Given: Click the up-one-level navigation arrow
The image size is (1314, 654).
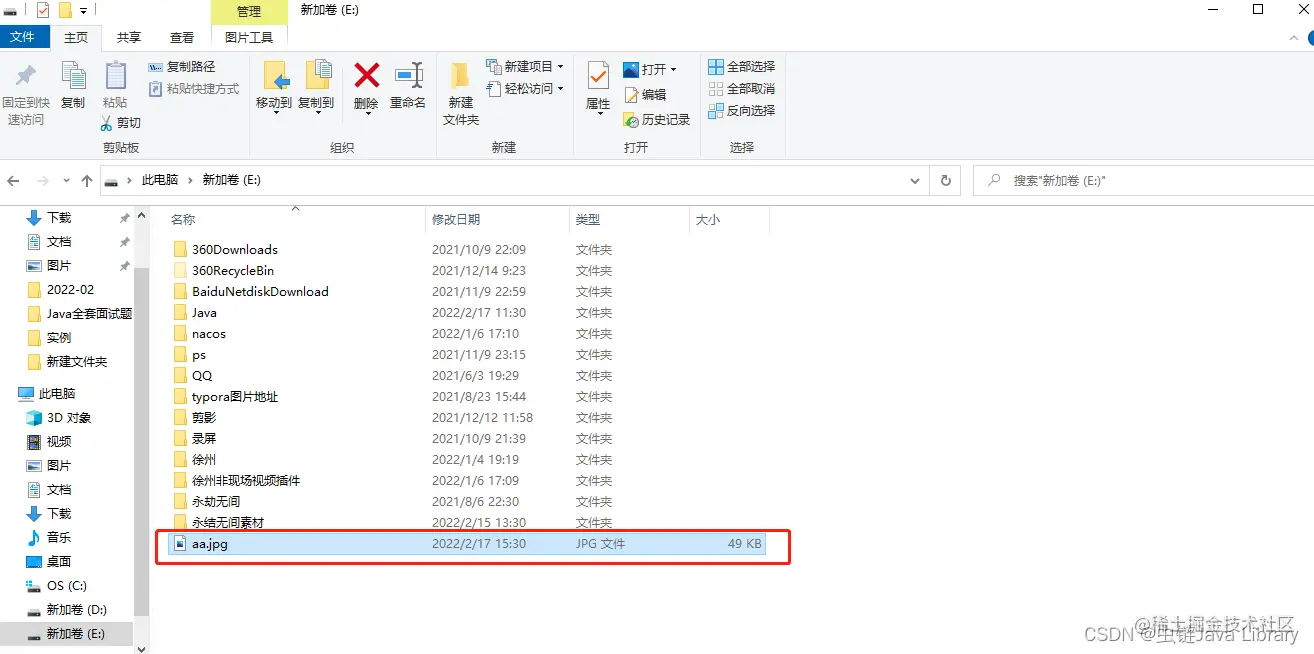Looking at the screenshot, I should tap(87, 180).
